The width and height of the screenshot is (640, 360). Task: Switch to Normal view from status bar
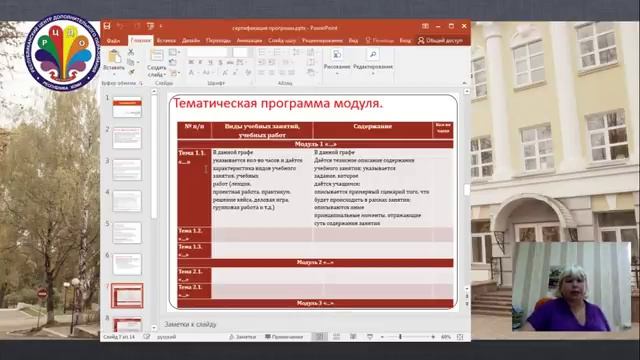320,337
